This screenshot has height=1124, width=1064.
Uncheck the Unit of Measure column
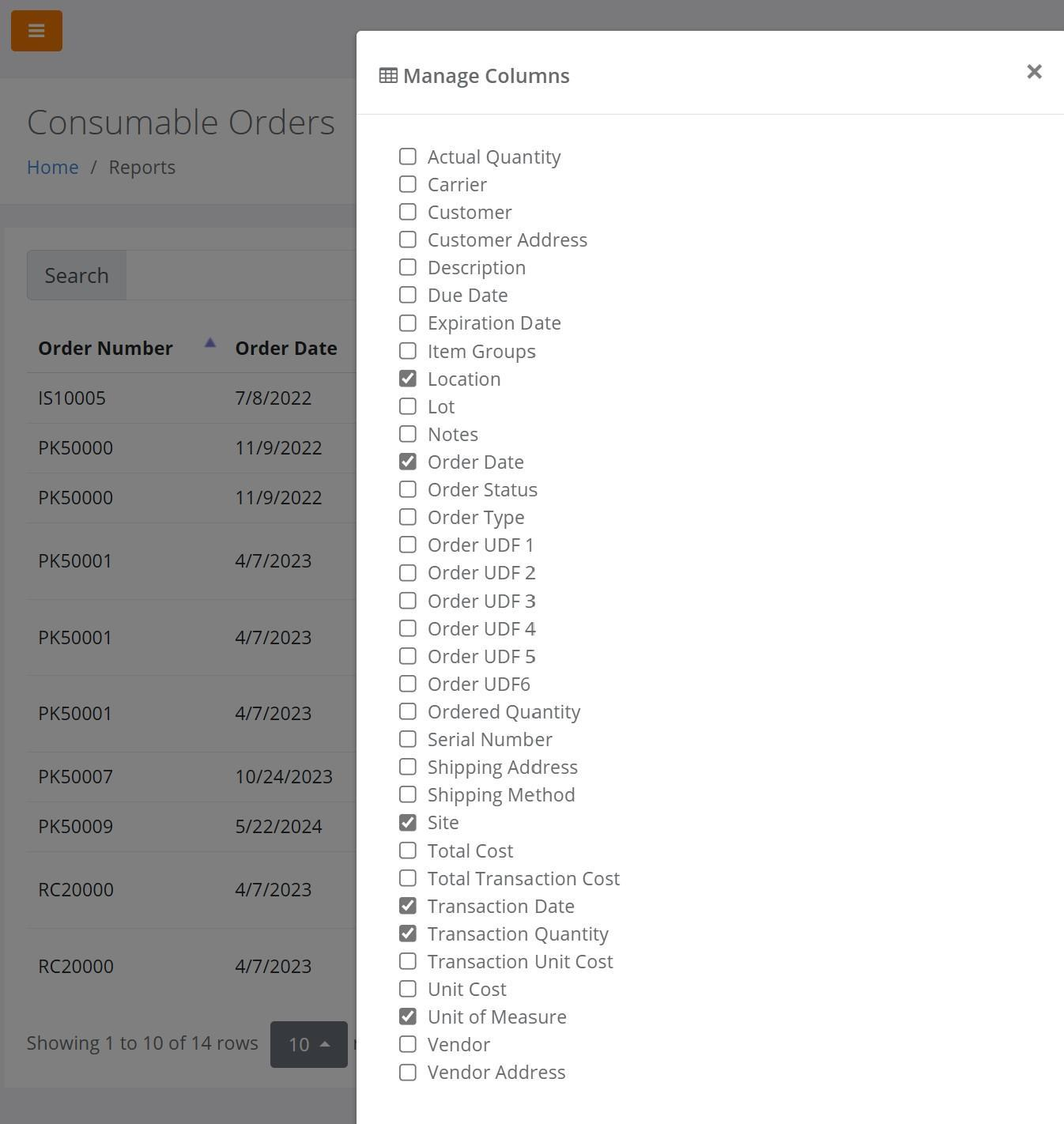[x=408, y=1017]
